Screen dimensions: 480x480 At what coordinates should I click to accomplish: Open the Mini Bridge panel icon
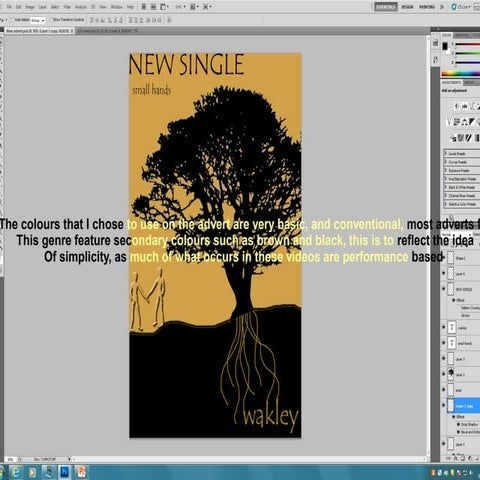pos(153,7)
